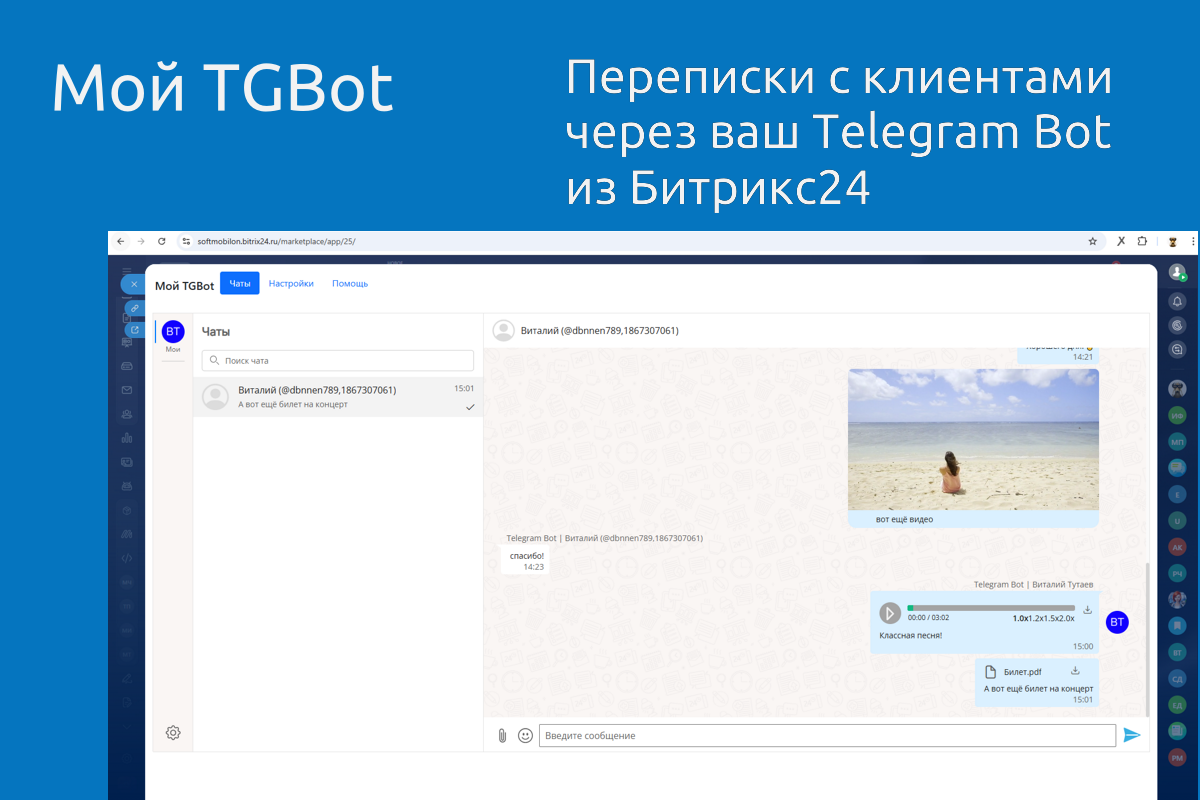Open the browser three-dot menu
This screenshot has width=1200, height=800.
coord(1193,241)
